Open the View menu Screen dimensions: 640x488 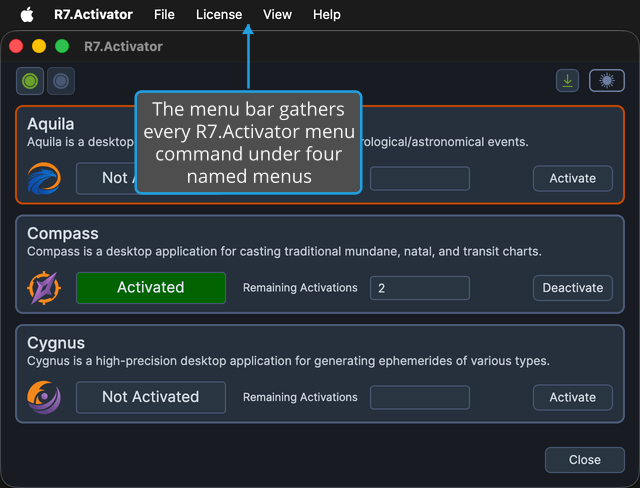click(x=277, y=15)
